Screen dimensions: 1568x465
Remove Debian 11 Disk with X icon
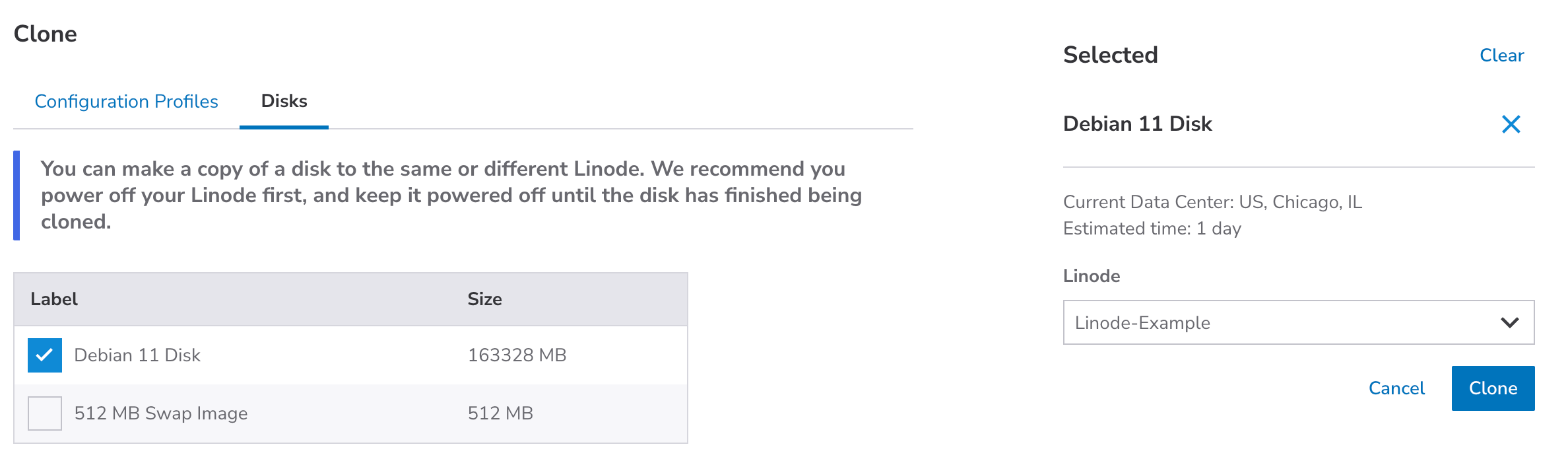click(x=1511, y=124)
